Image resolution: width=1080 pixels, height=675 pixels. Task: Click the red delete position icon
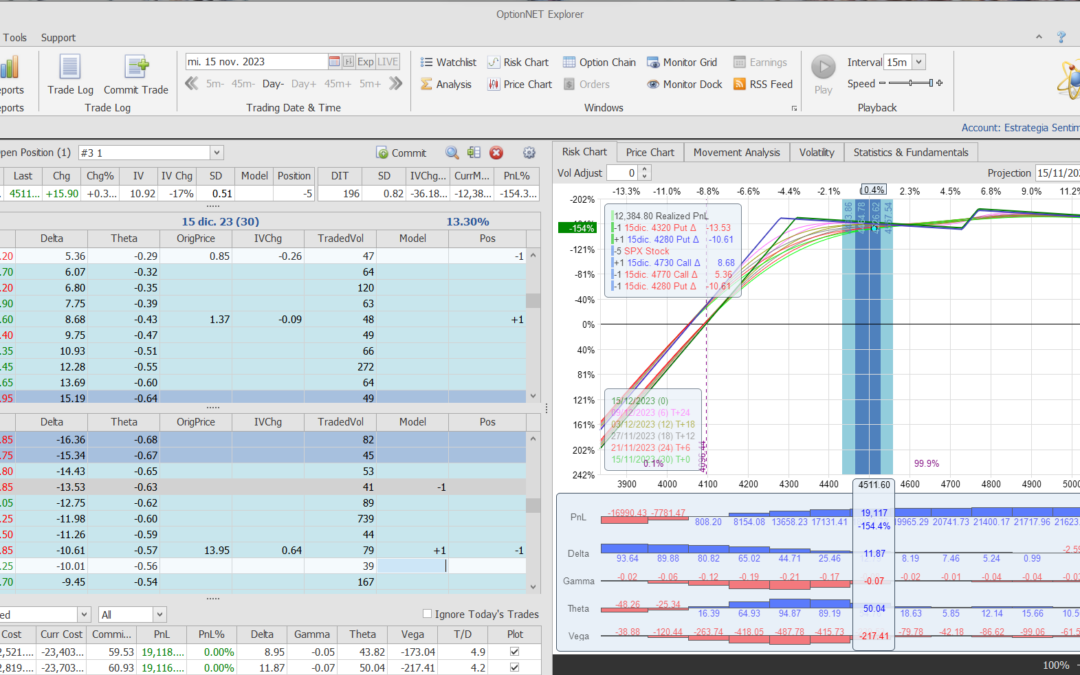[x=496, y=153]
